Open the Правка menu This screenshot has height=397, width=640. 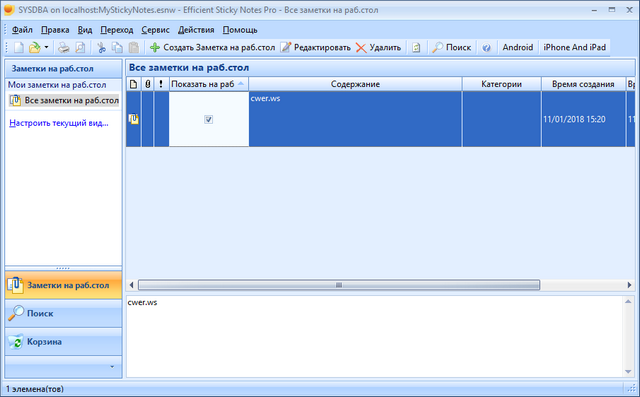click(x=55, y=30)
